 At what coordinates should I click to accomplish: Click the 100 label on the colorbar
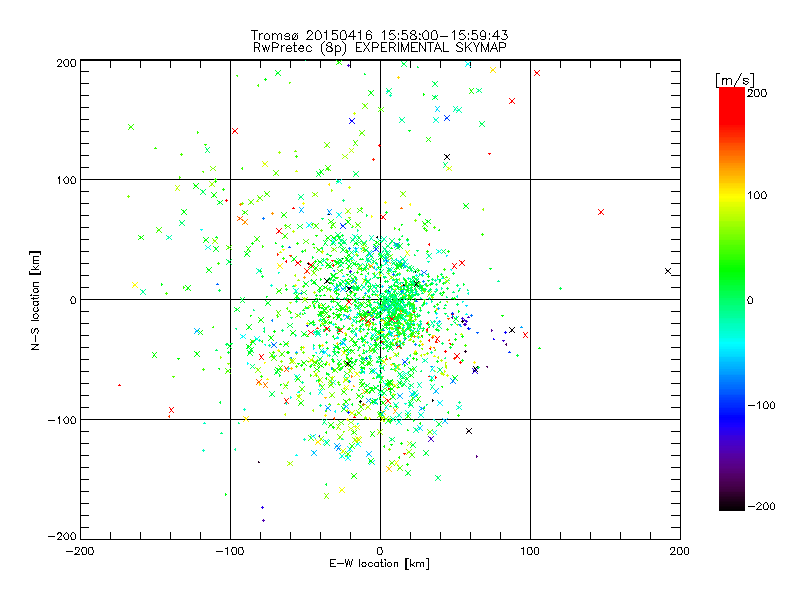(757, 195)
